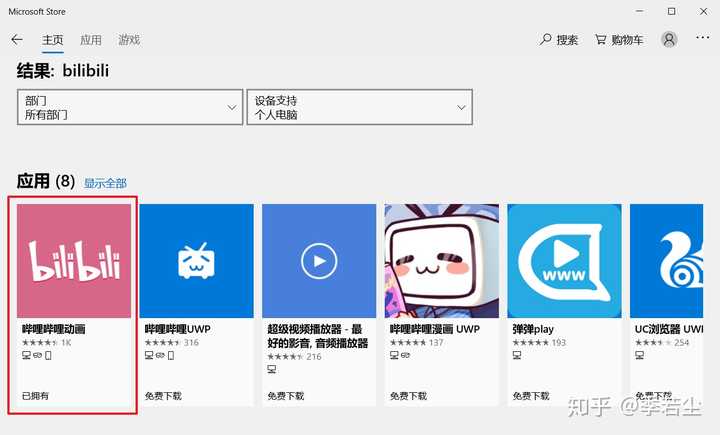720x435 pixels.
Task: Click the 216 rating of 超级视频播放器
Action: (x=294, y=356)
